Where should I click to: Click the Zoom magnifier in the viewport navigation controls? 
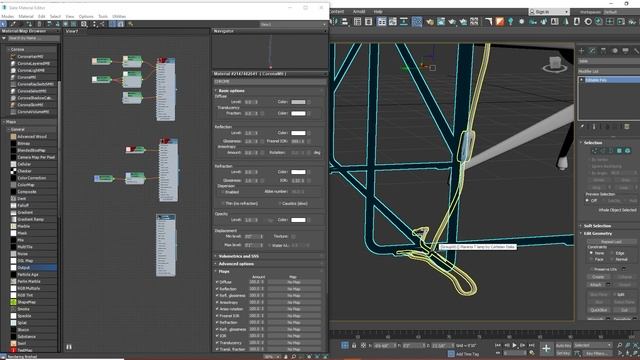pos(619,345)
